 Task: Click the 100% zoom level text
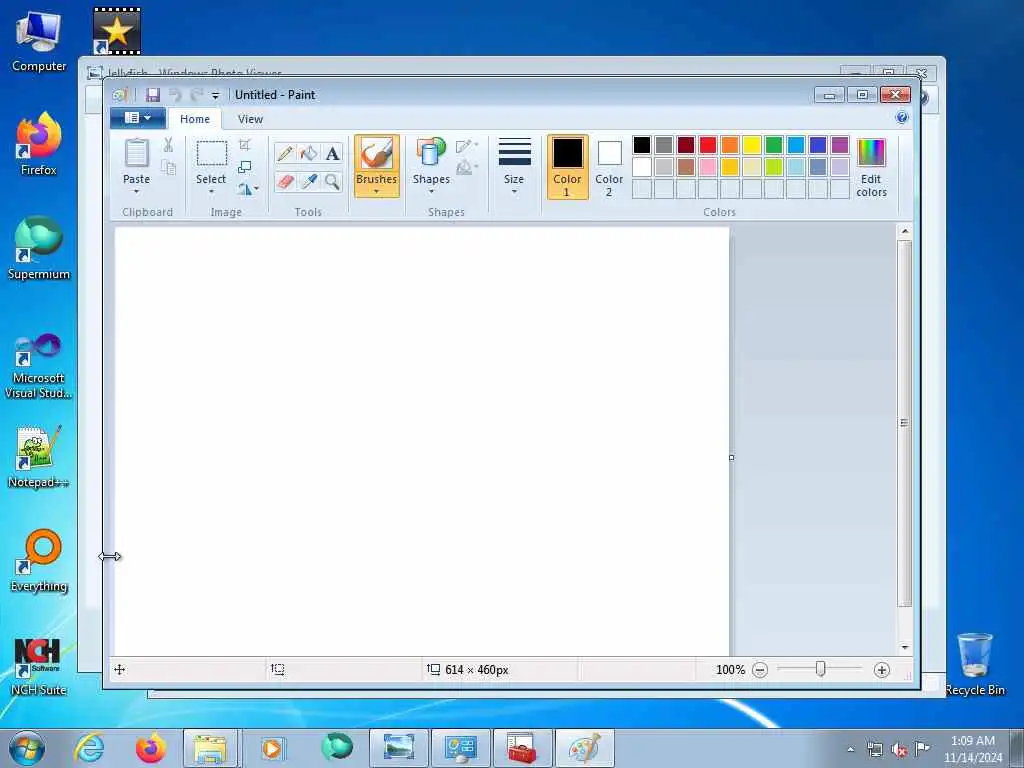pyautogui.click(x=730, y=670)
